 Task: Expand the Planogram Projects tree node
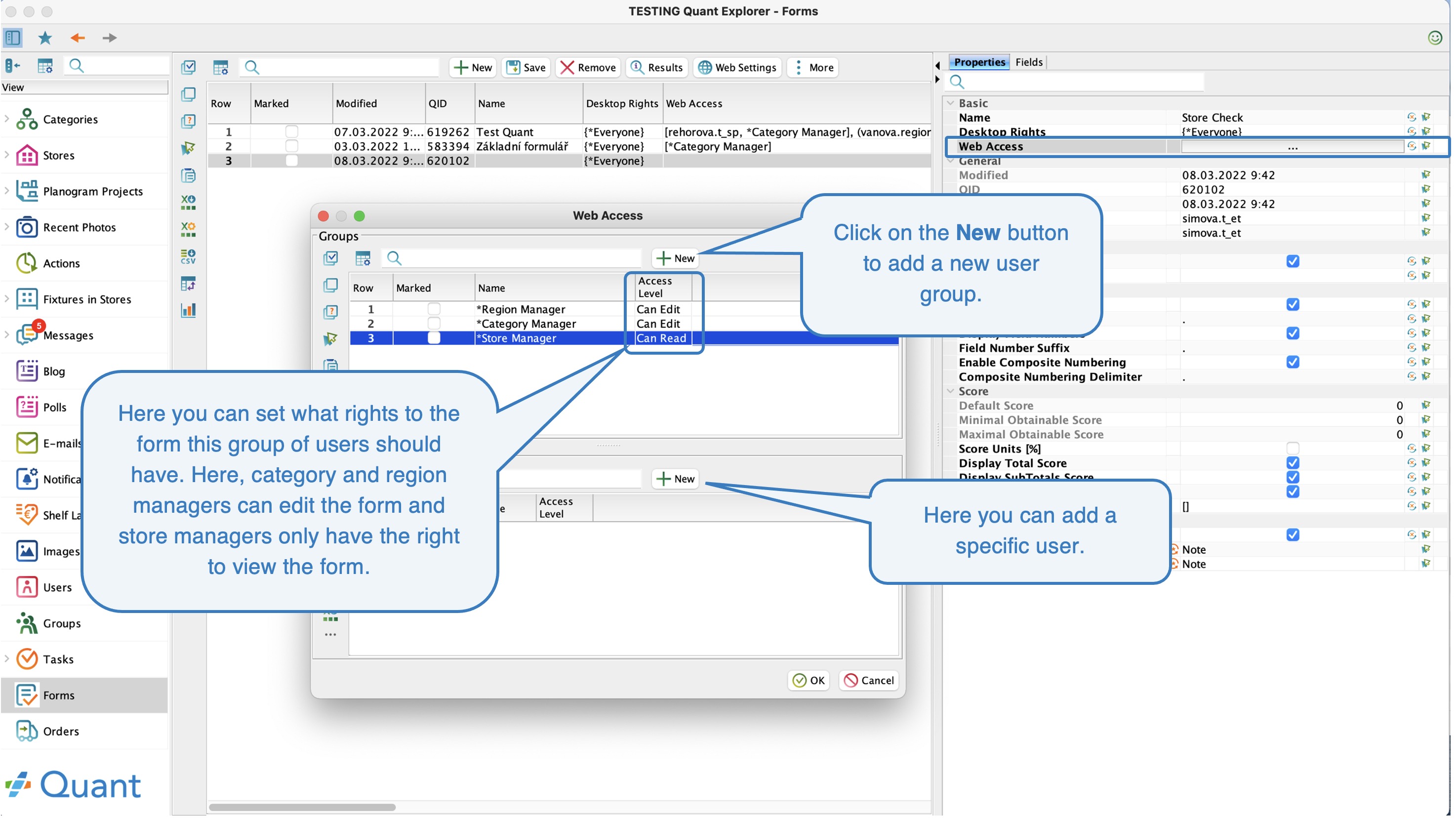click(7, 191)
